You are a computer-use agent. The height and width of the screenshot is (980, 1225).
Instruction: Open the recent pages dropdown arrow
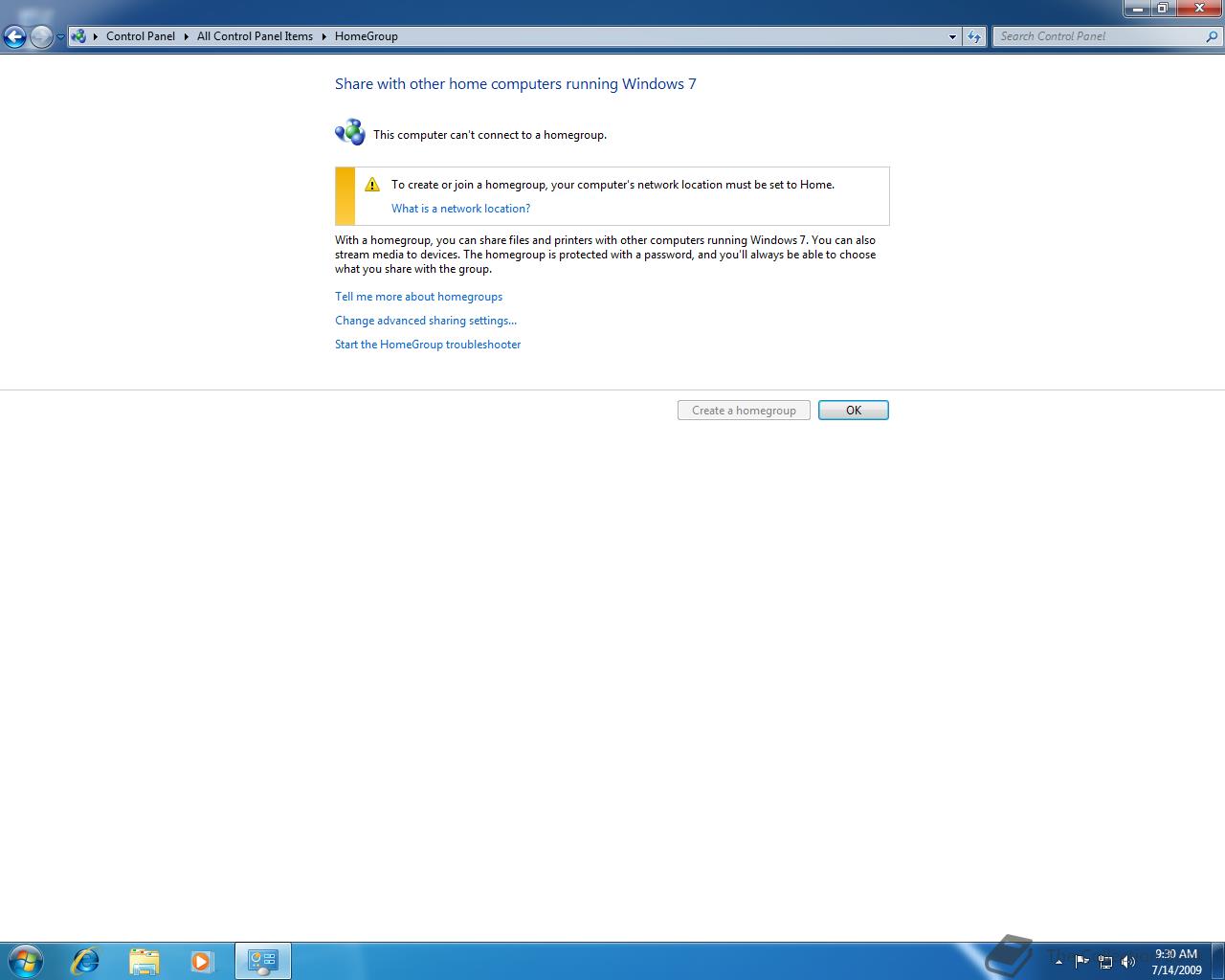(60, 37)
